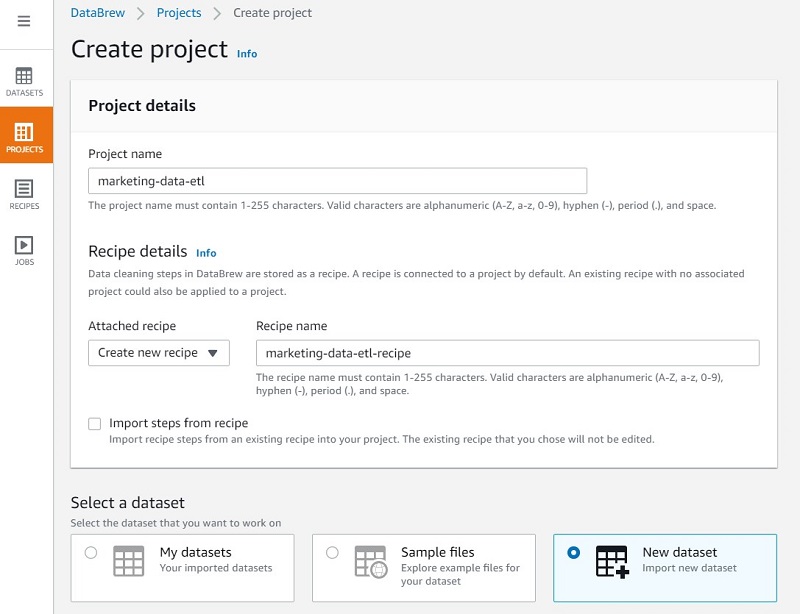Click the Recipe name input field

(x=508, y=353)
